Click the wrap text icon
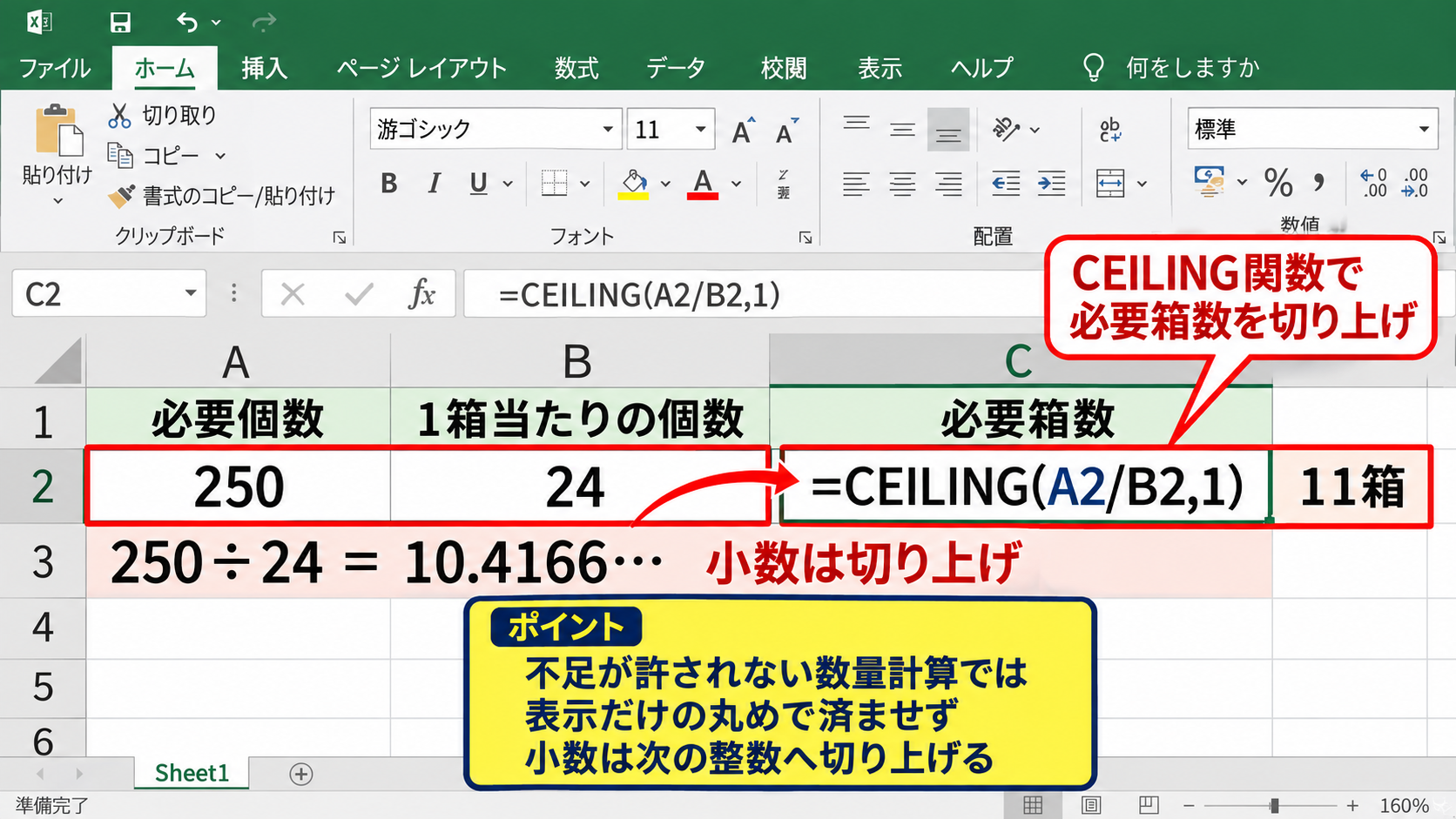Image resolution: width=1456 pixels, height=819 pixels. tap(1110, 131)
